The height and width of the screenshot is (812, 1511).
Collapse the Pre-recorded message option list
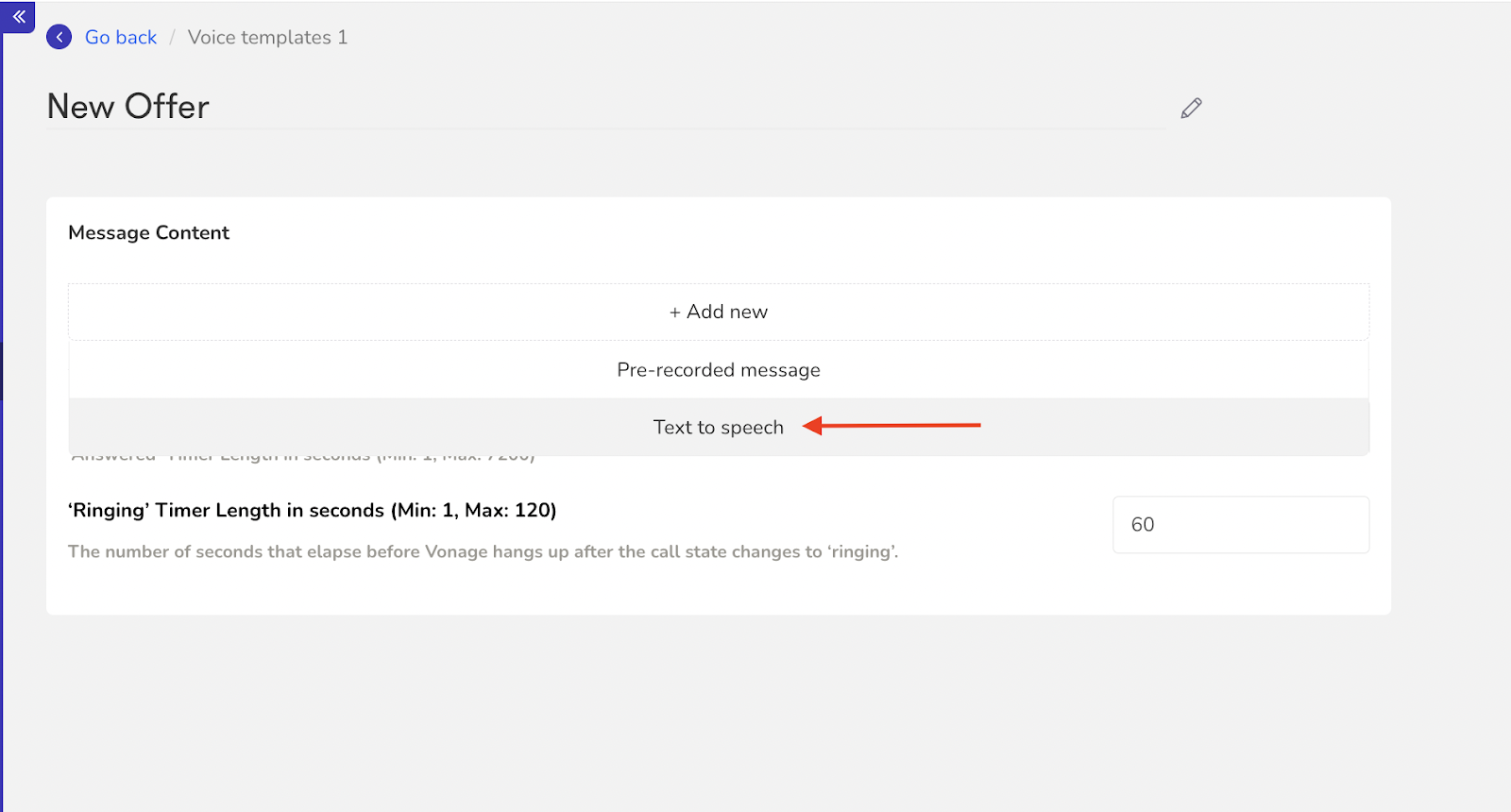pos(718,369)
